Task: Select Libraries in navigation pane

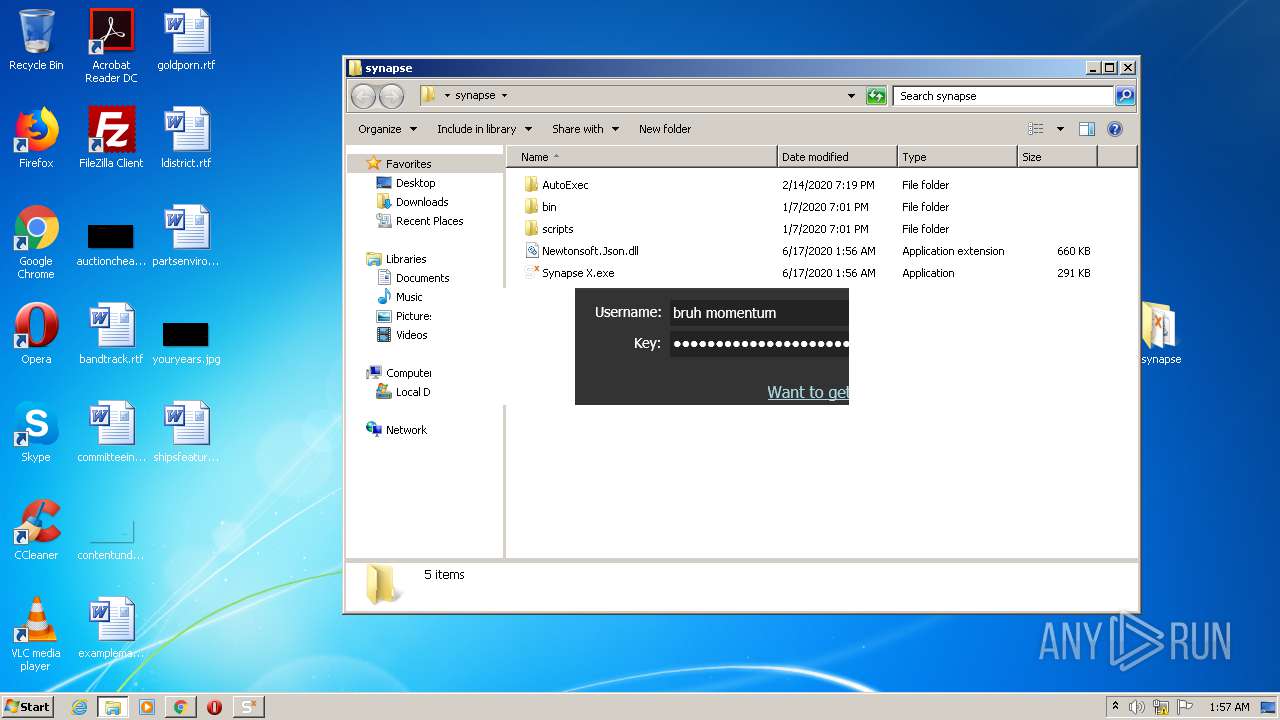Action: pyautogui.click(x=397, y=259)
